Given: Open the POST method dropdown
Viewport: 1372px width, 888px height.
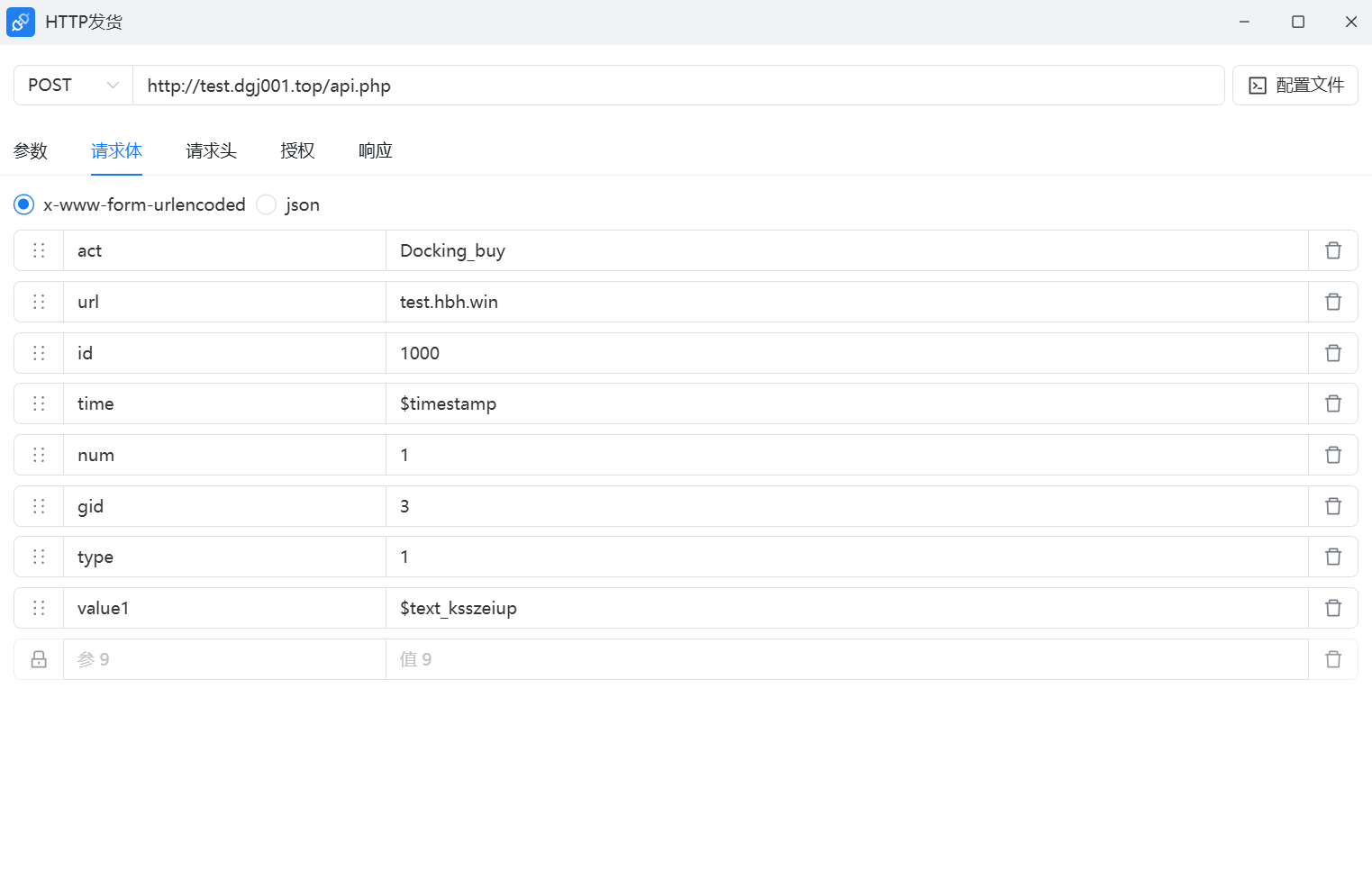Looking at the screenshot, I should (x=73, y=86).
